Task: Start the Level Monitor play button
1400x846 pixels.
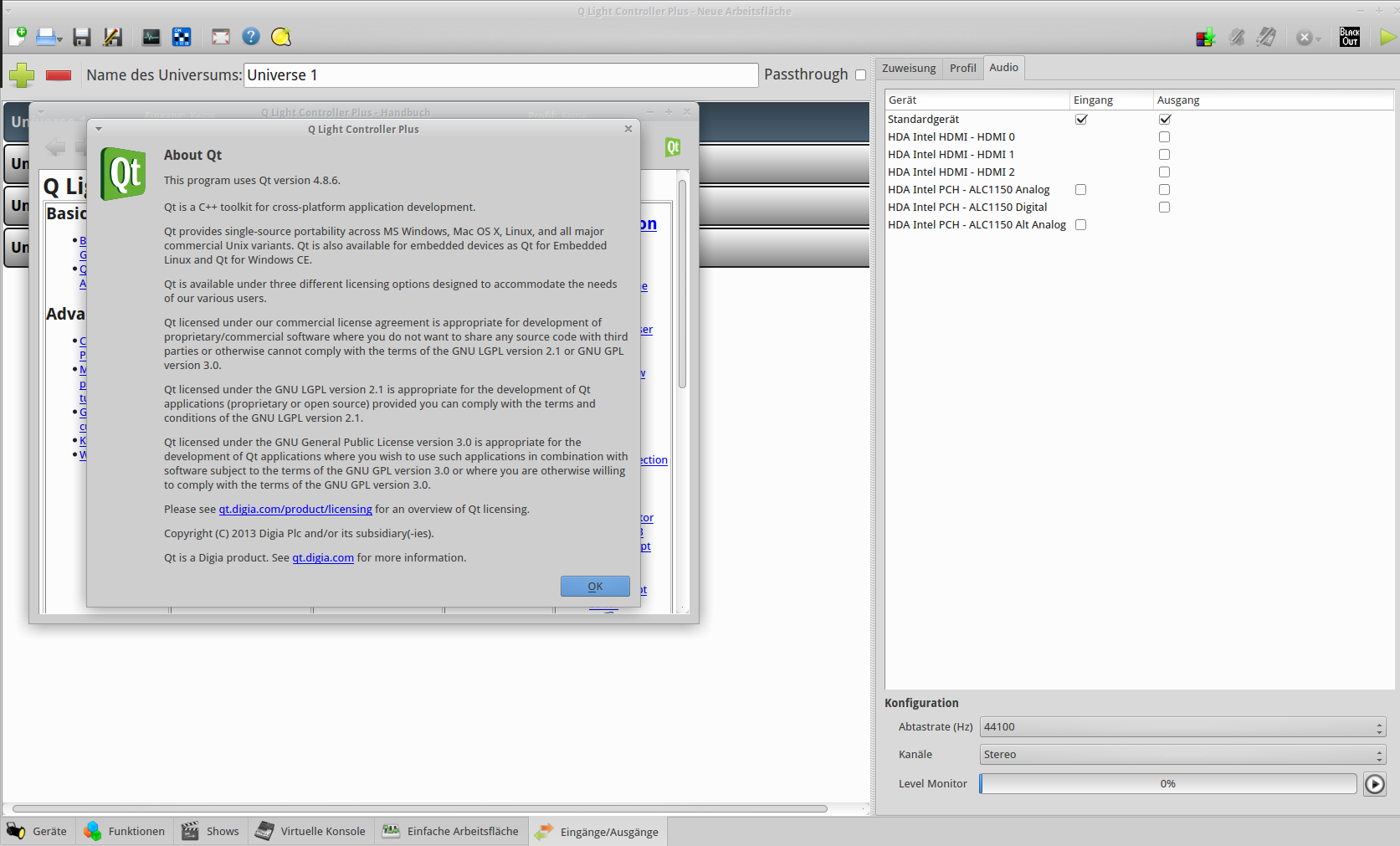Action: [x=1375, y=784]
